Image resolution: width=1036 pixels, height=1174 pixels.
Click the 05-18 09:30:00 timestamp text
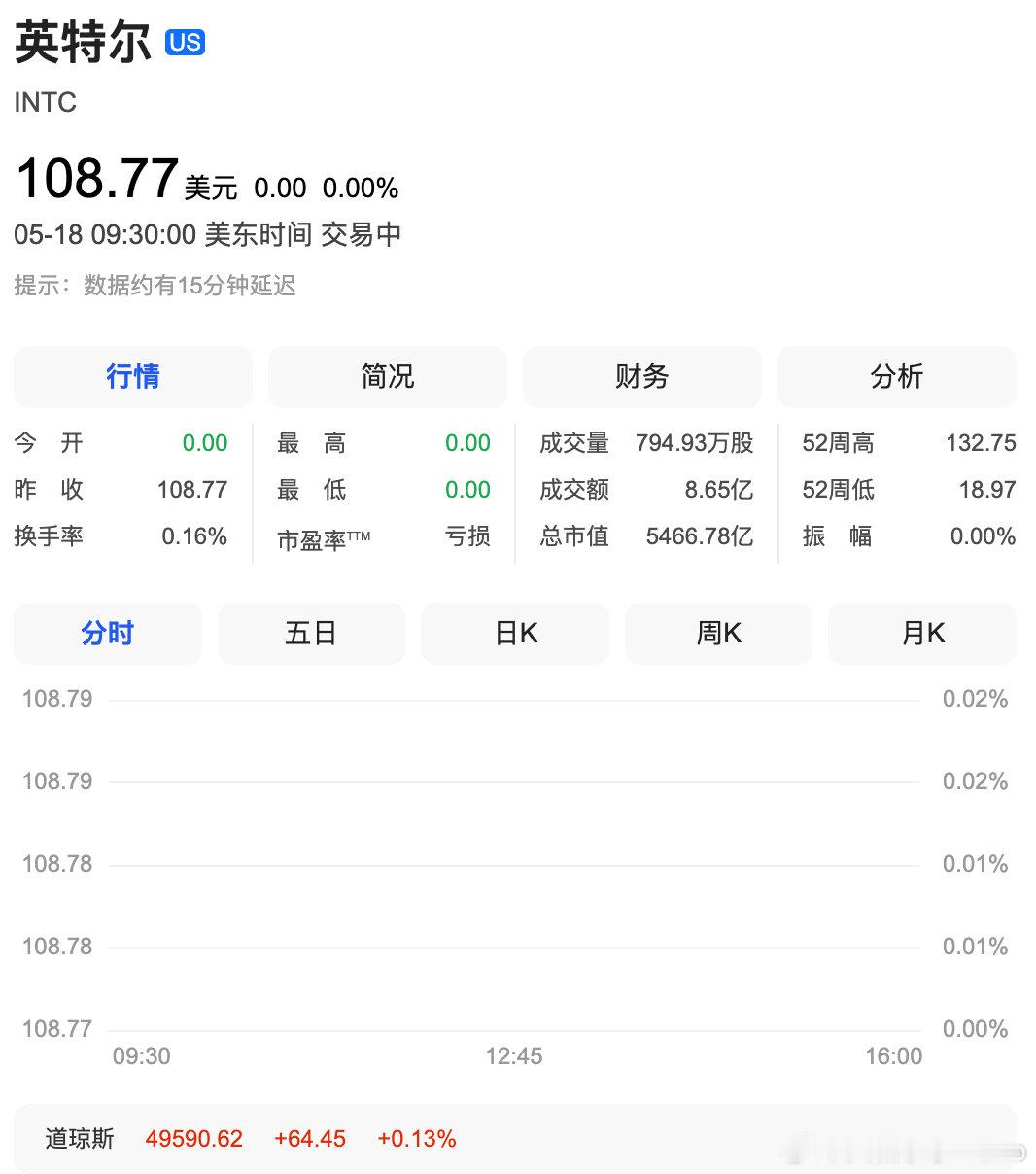[x=105, y=234]
